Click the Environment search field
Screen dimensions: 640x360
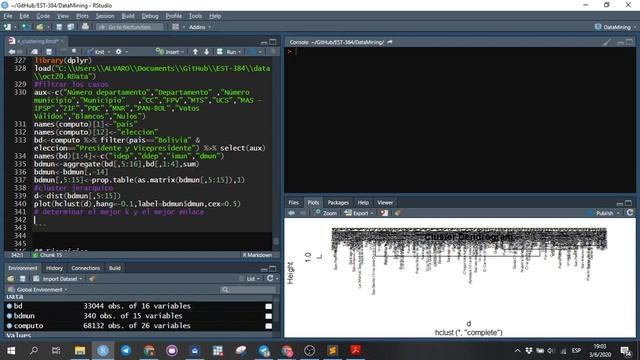pyautogui.click(x=248, y=289)
